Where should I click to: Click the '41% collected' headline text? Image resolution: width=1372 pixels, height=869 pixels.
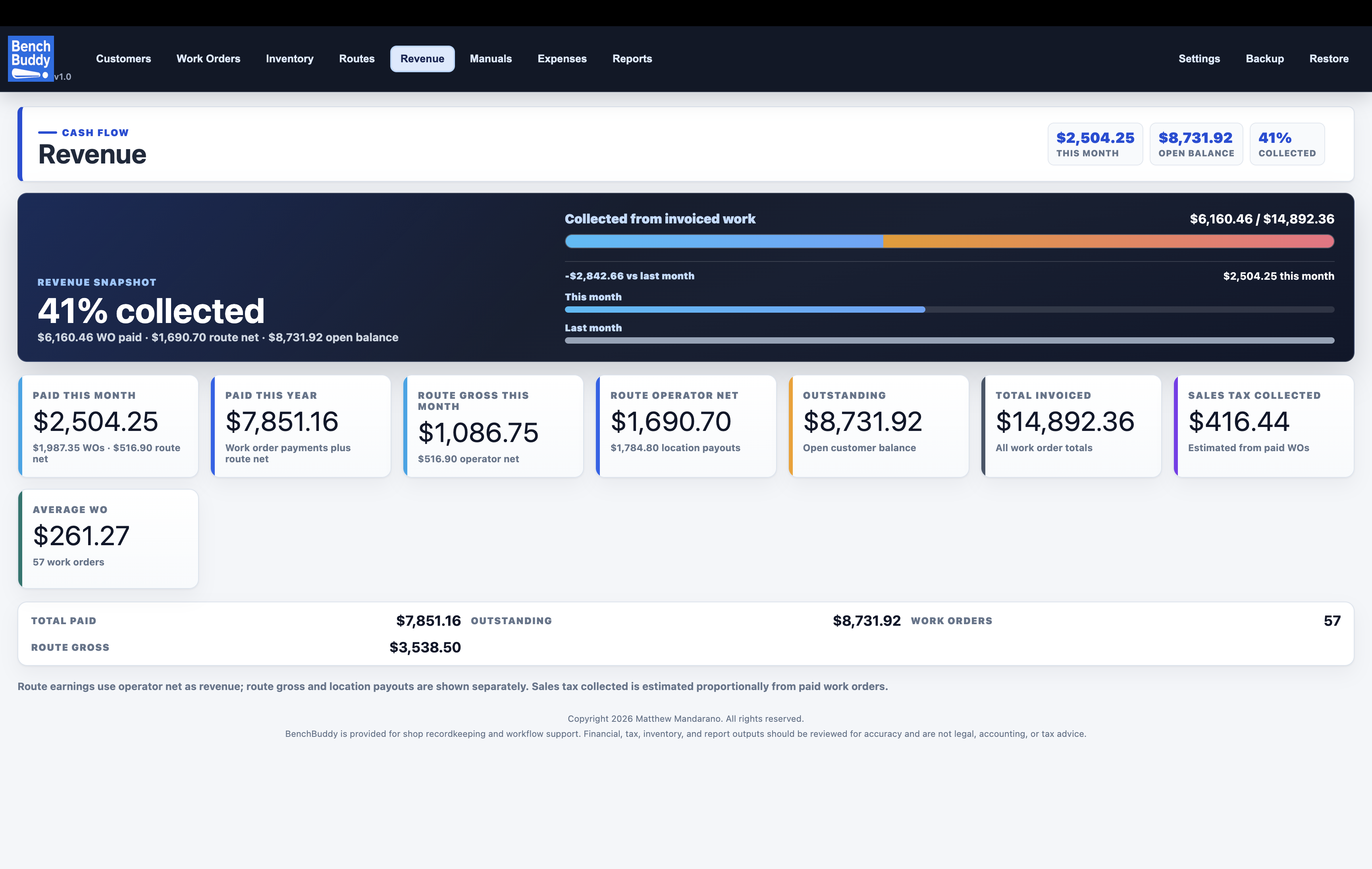coord(151,311)
